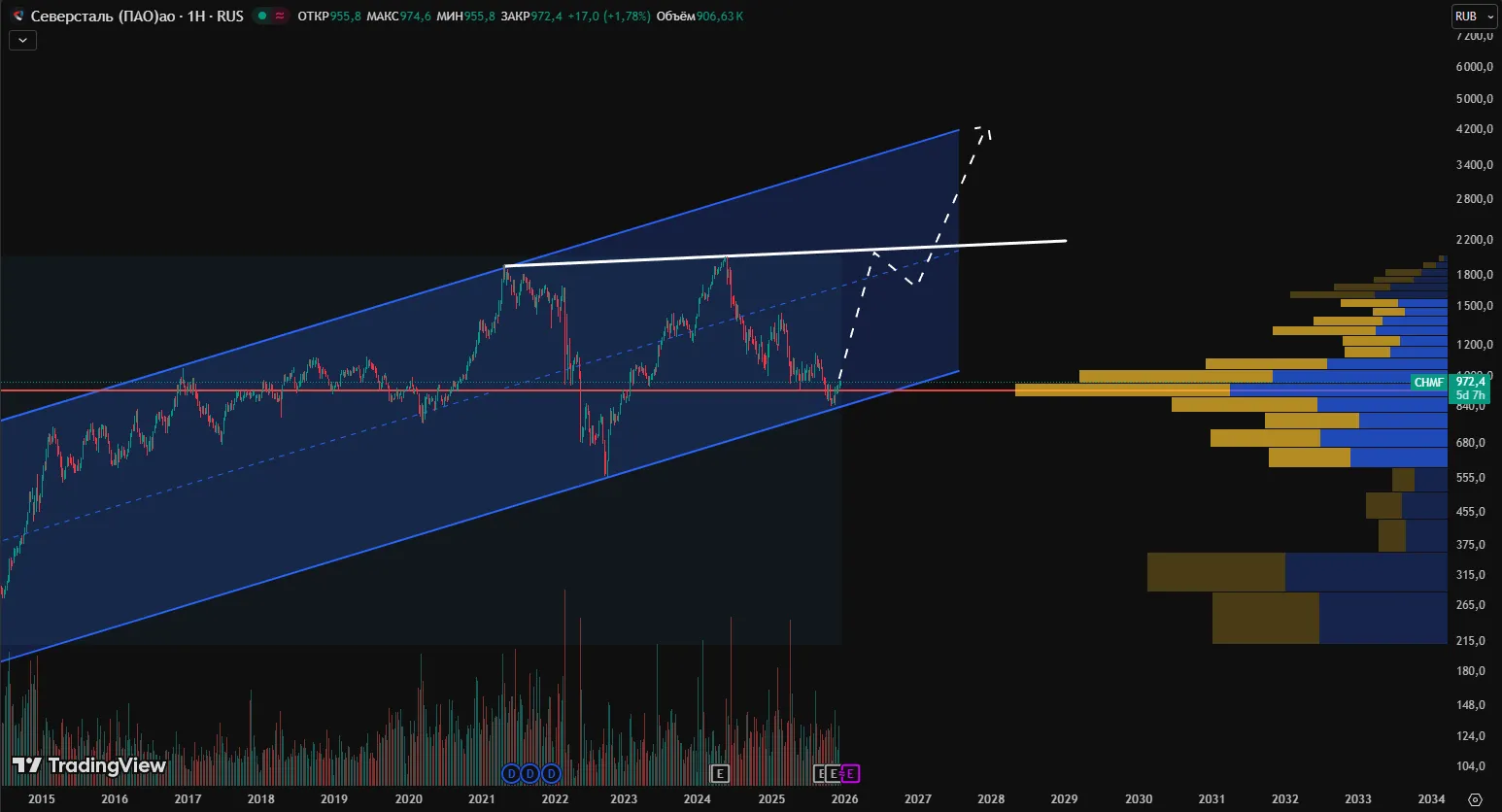
Task: Click the TradingView logo
Action: coord(89,765)
